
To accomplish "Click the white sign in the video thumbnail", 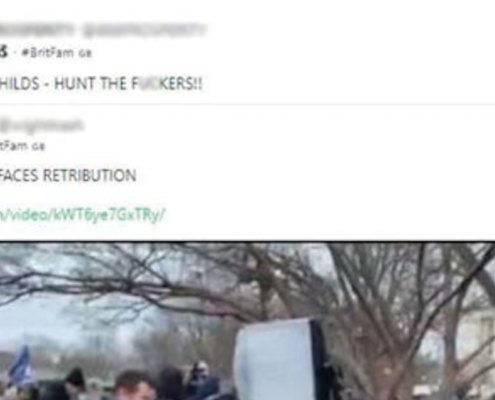I will pyautogui.click(x=278, y=359).
